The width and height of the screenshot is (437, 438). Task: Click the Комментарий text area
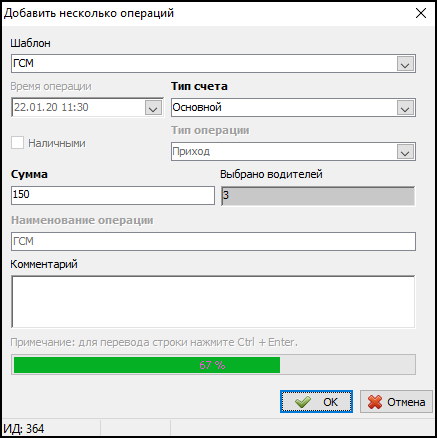pos(213,302)
